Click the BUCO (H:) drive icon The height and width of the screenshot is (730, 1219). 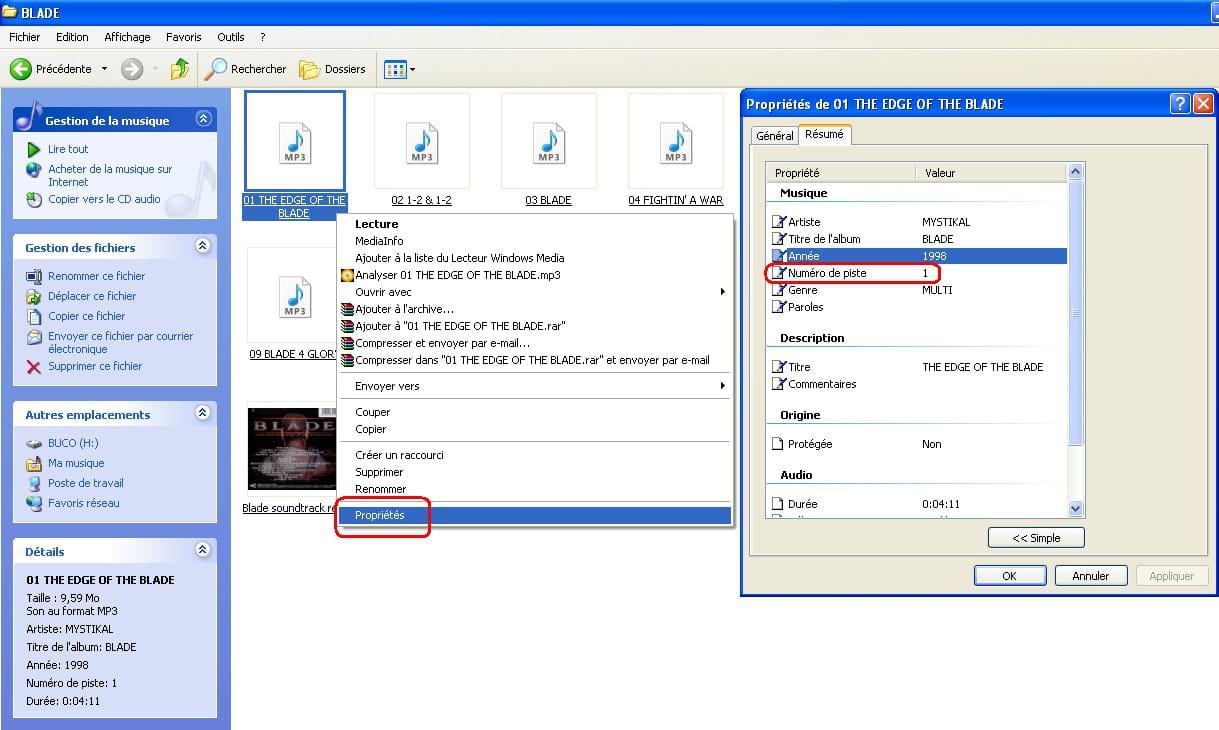tap(34, 443)
